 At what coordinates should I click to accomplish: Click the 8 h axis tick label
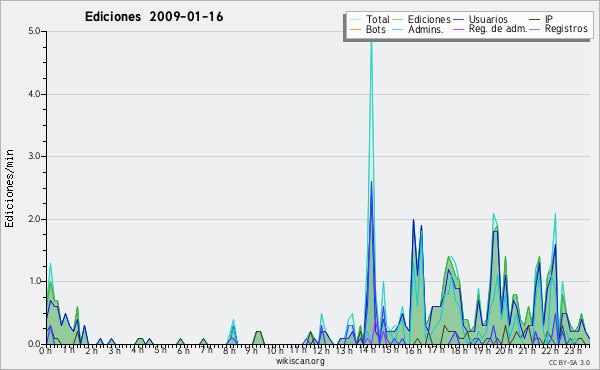click(x=229, y=350)
